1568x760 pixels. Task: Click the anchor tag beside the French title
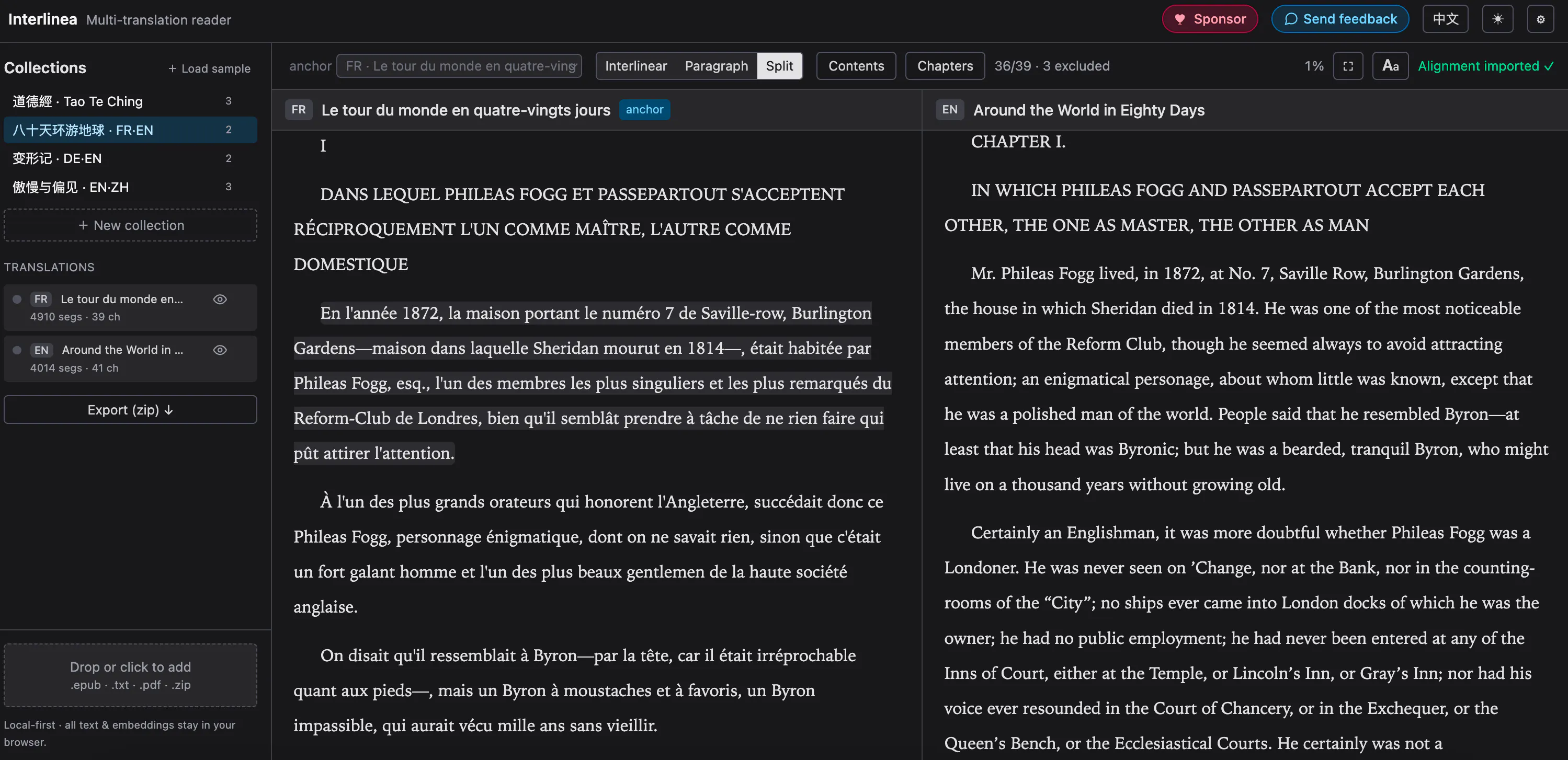tap(644, 110)
